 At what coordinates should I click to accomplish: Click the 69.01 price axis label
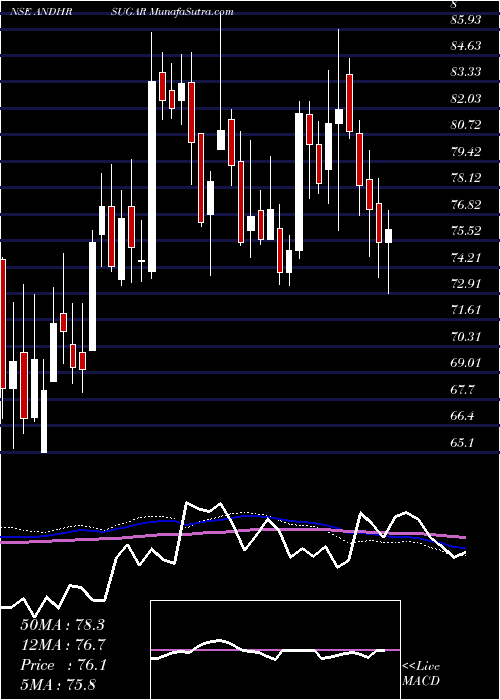467,362
